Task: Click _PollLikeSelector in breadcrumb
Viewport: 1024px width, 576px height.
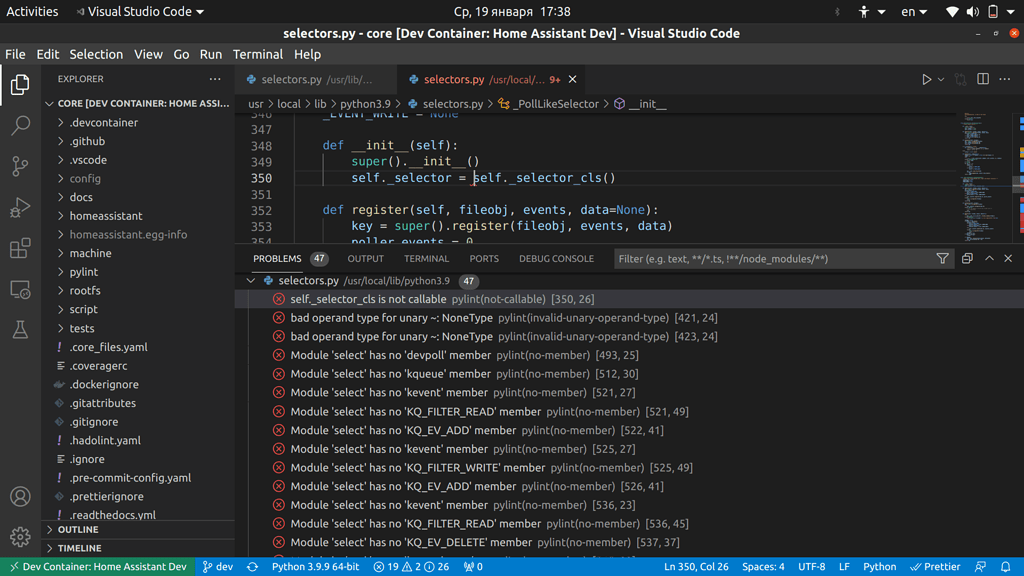Action: point(556,104)
